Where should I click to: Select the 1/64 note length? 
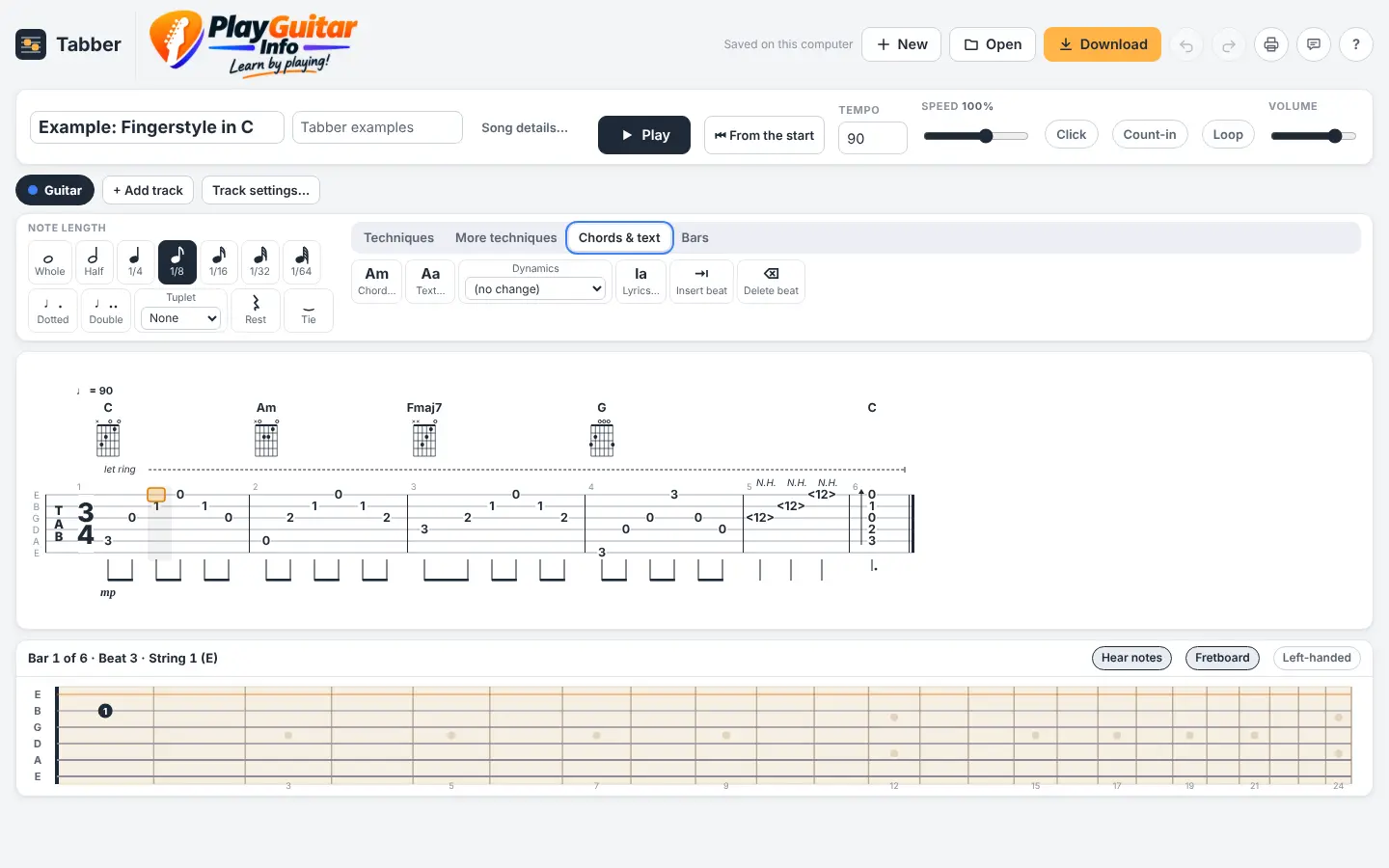pyautogui.click(x=301, y=261)
